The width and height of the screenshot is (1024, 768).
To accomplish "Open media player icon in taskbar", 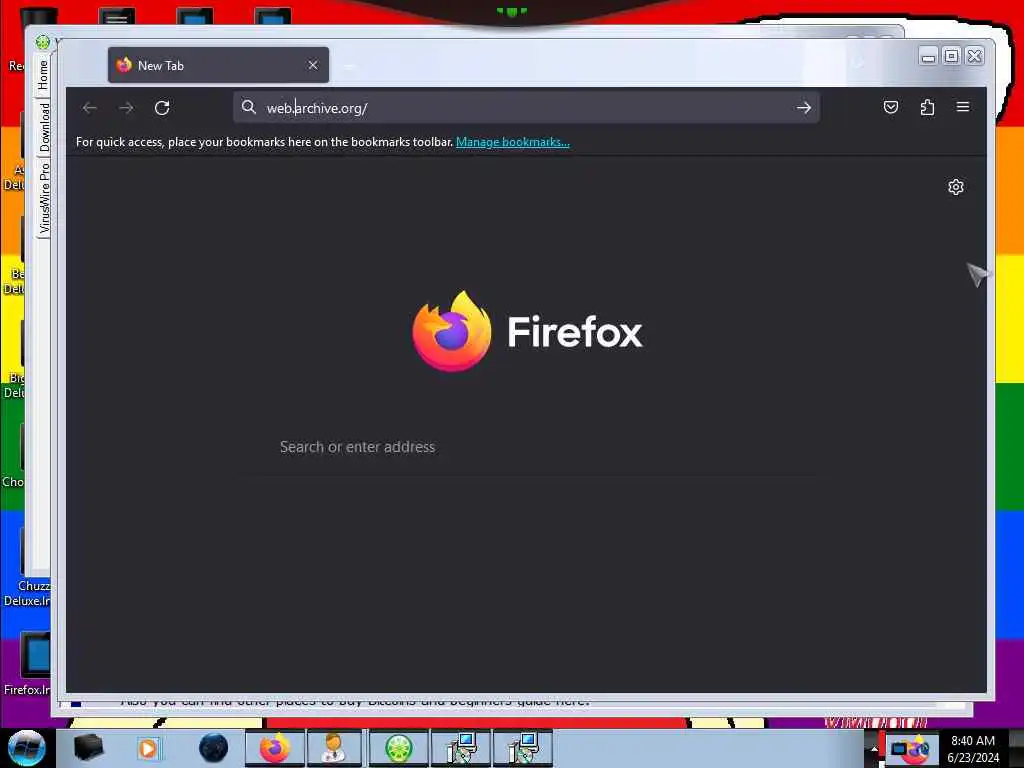I will [148, 748].
